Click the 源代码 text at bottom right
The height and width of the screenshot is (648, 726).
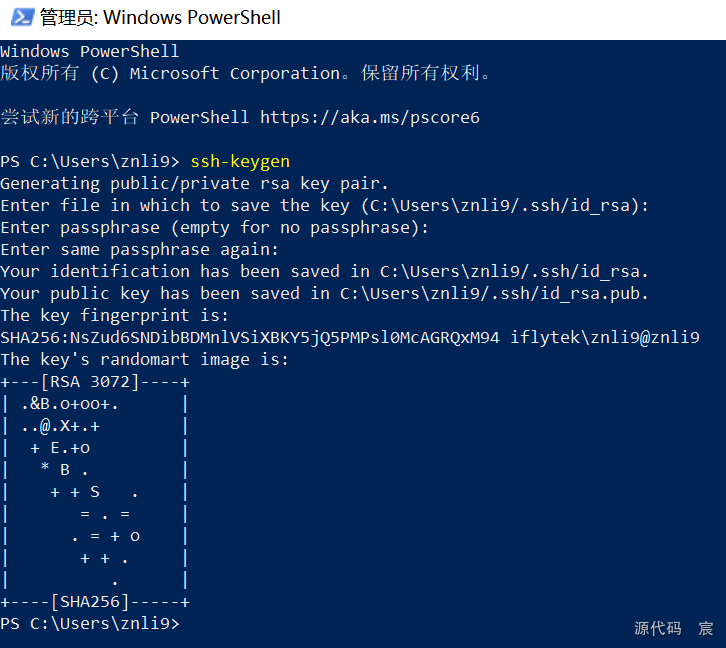coord(657,628)
